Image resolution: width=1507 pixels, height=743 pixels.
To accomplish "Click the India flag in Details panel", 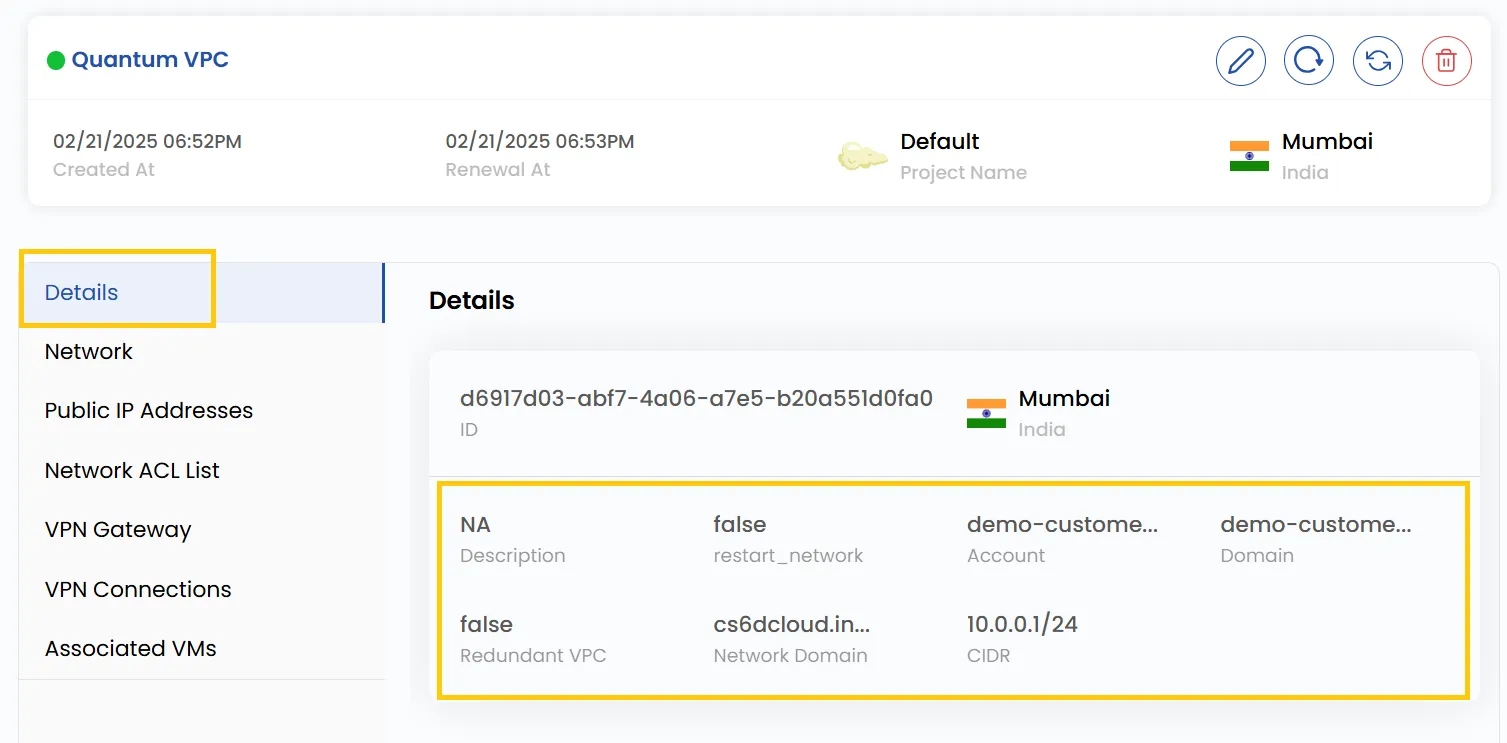I will pos(986,413).
